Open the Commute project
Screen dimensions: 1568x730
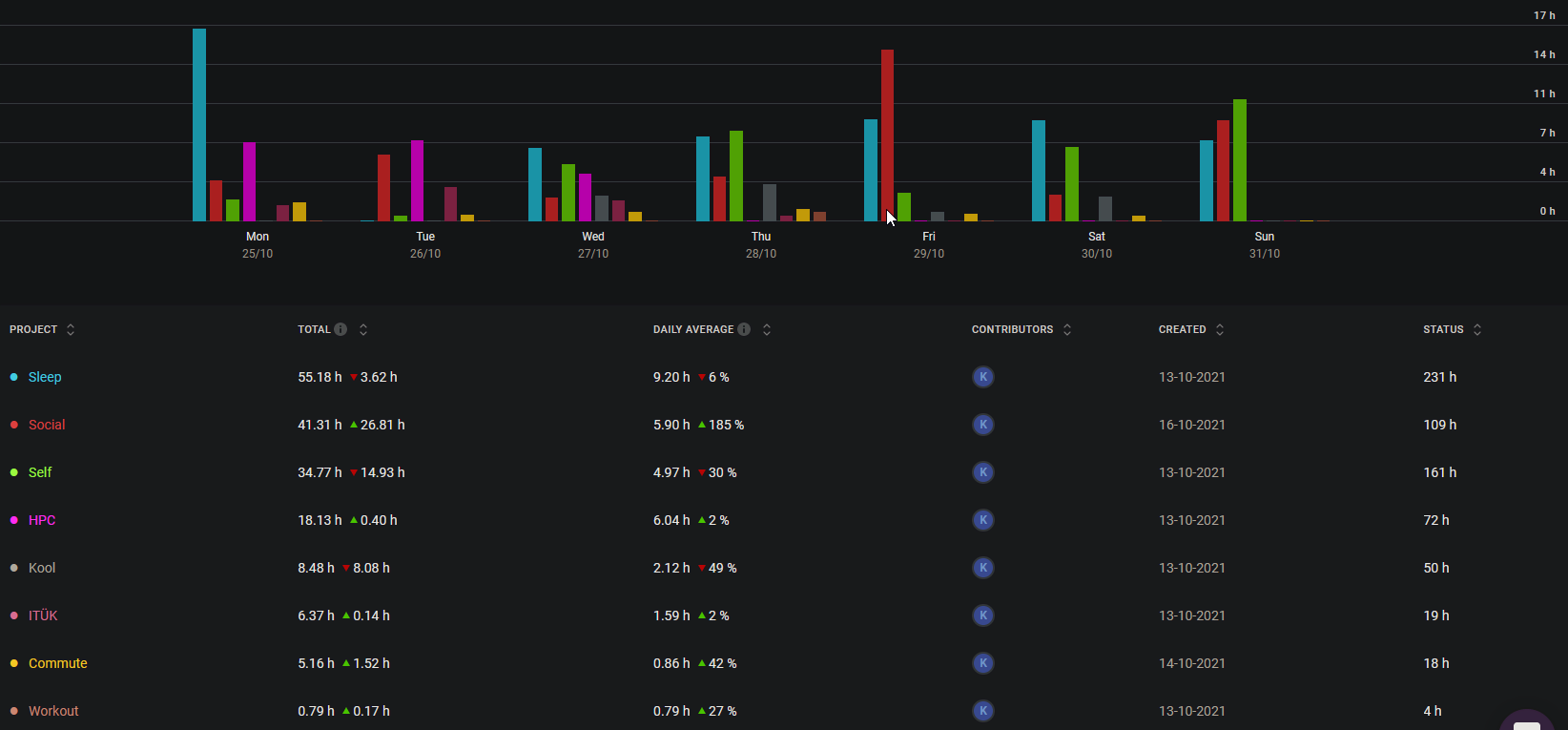pyautogui.click(x=58, y=663)
